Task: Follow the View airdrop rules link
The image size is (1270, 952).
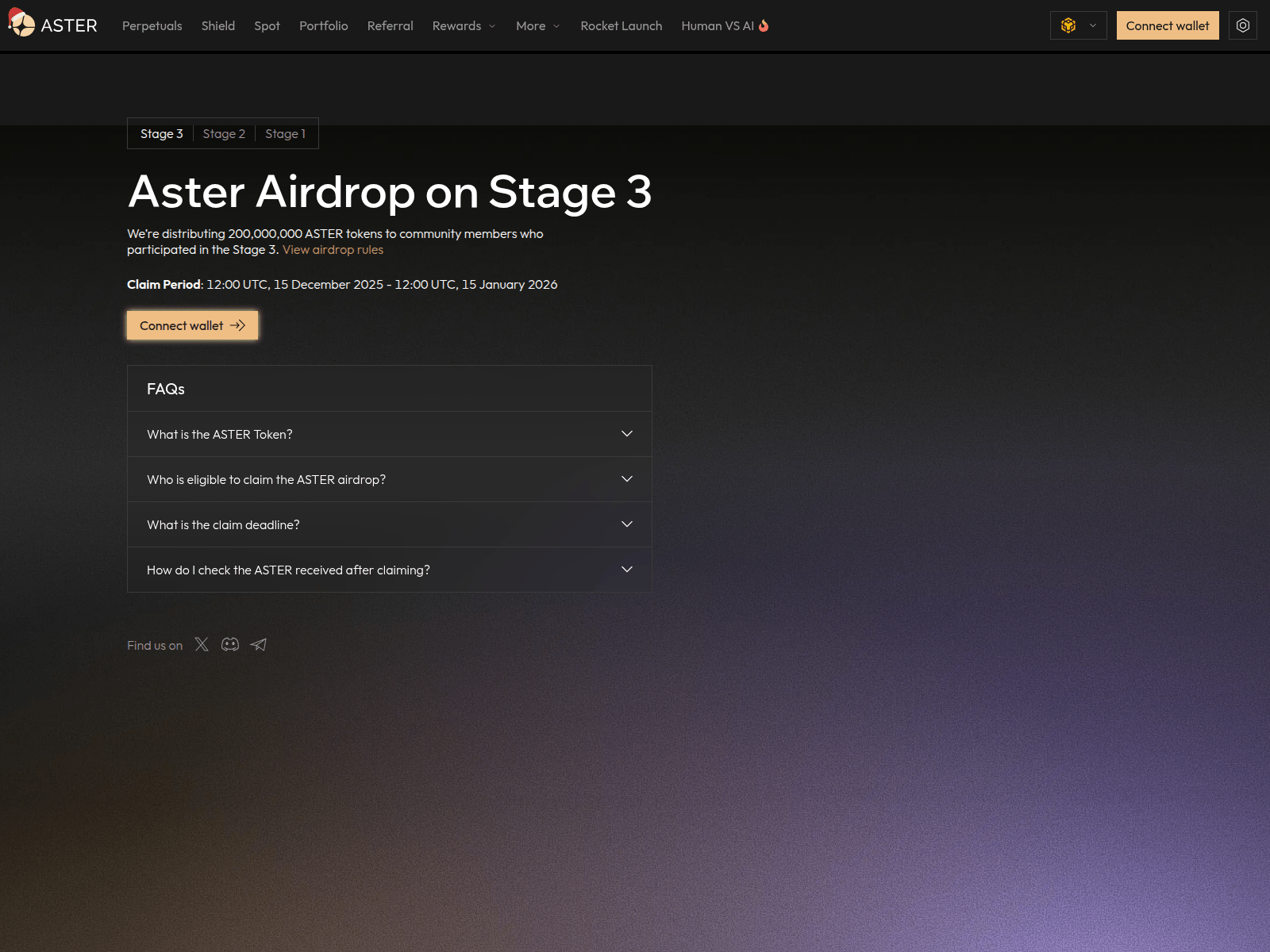Action: (333, 249)
